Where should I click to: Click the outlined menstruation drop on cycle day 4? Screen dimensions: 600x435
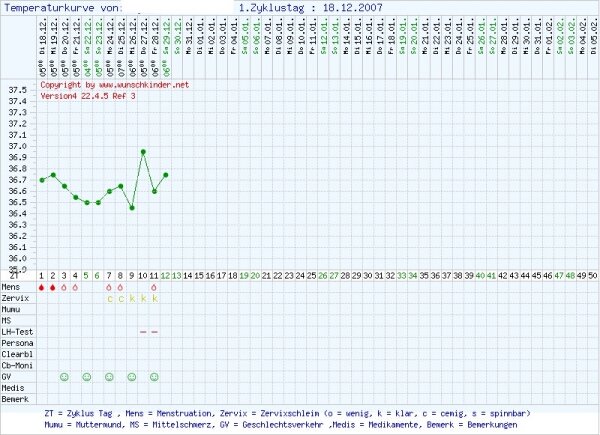[76, 287]
